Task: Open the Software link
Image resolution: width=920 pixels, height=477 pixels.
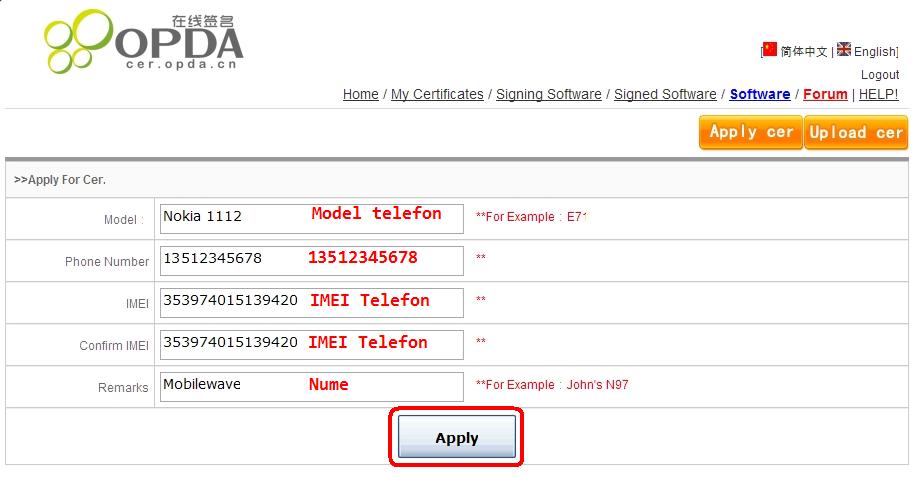Action: [760, 94]
